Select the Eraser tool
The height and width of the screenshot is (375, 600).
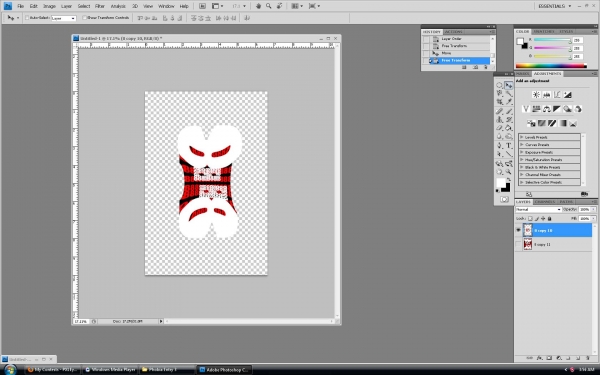[x=500, y=128]
